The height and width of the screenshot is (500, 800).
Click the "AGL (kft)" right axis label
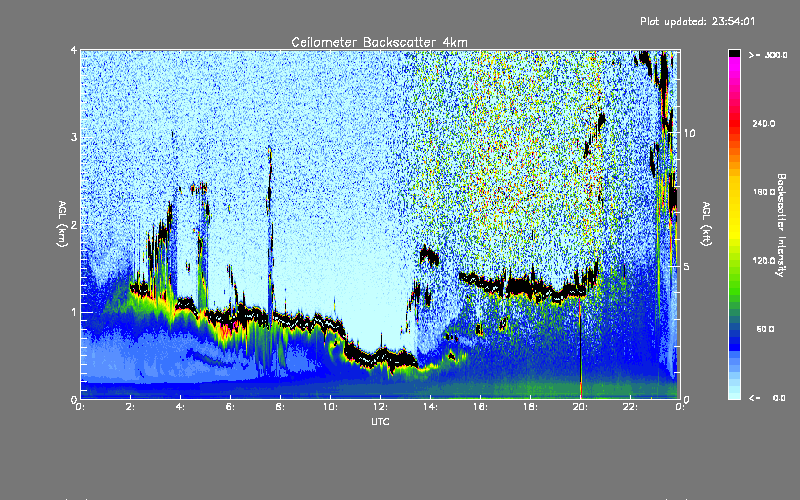(706, 224)
